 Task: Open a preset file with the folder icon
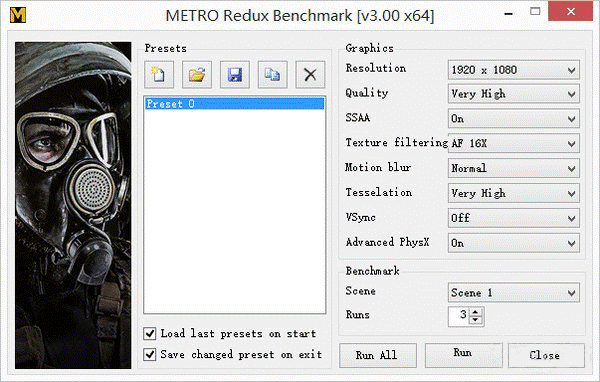[197, 74]
